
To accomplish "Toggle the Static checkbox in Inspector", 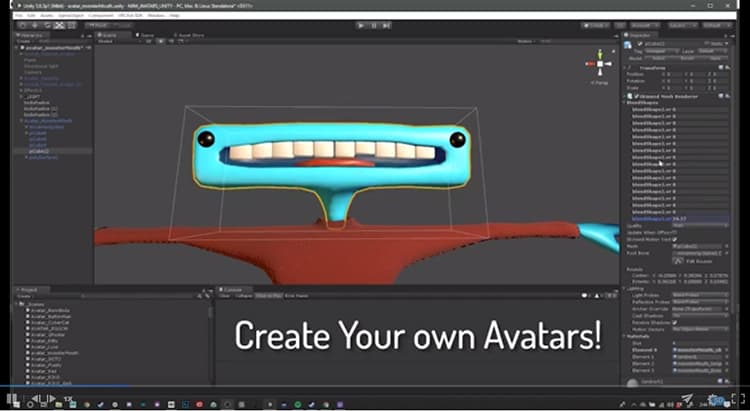I will 706,44.
